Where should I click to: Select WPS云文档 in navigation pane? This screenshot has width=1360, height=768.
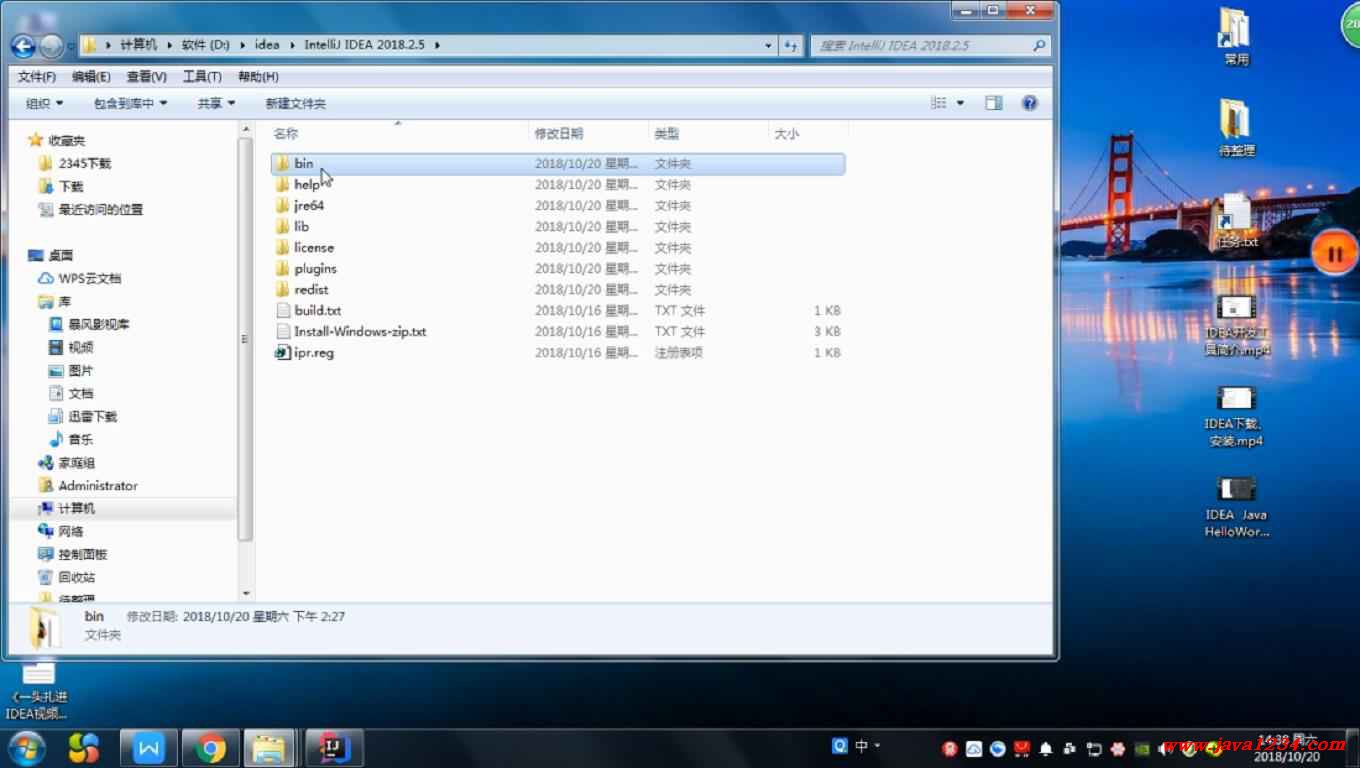[89, 278]
